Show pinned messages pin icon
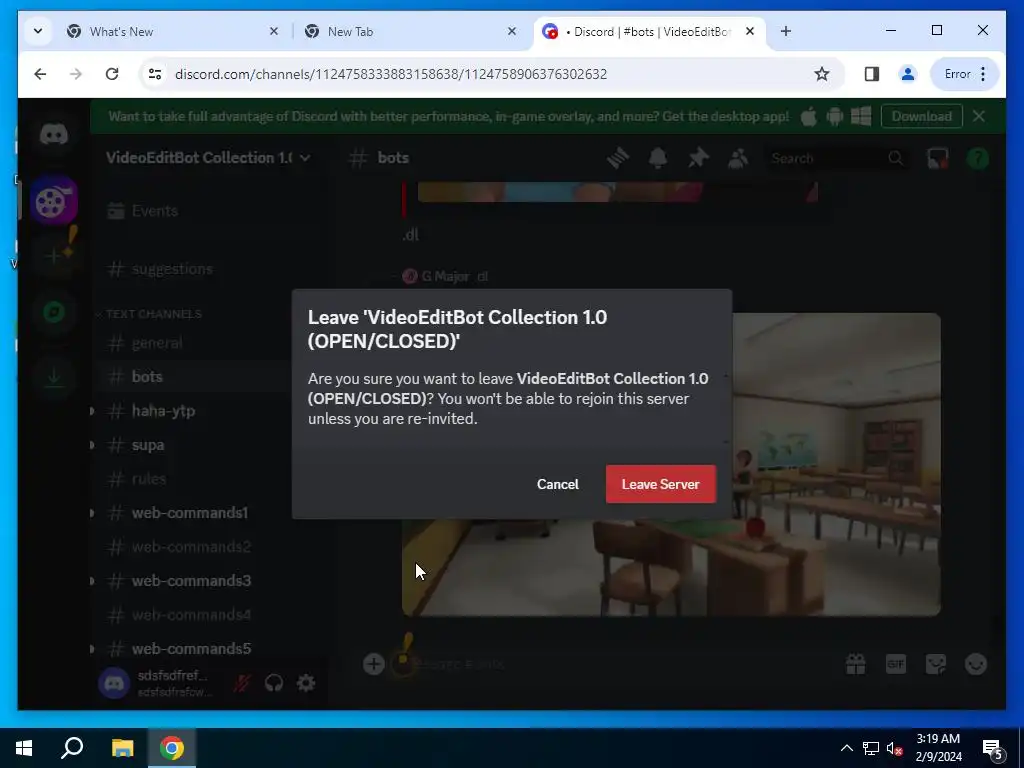The width and height of the screenshot is (1024, 768). [698, 158]
